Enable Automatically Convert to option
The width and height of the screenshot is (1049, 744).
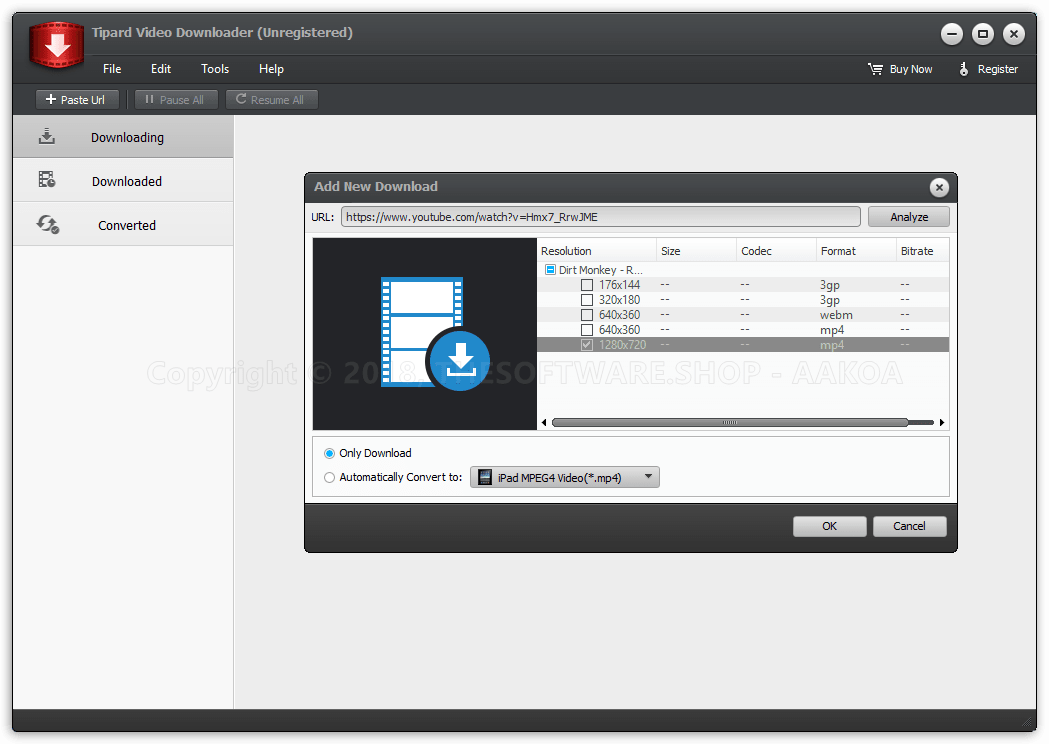pyautogui.click(x=329, y=477)
